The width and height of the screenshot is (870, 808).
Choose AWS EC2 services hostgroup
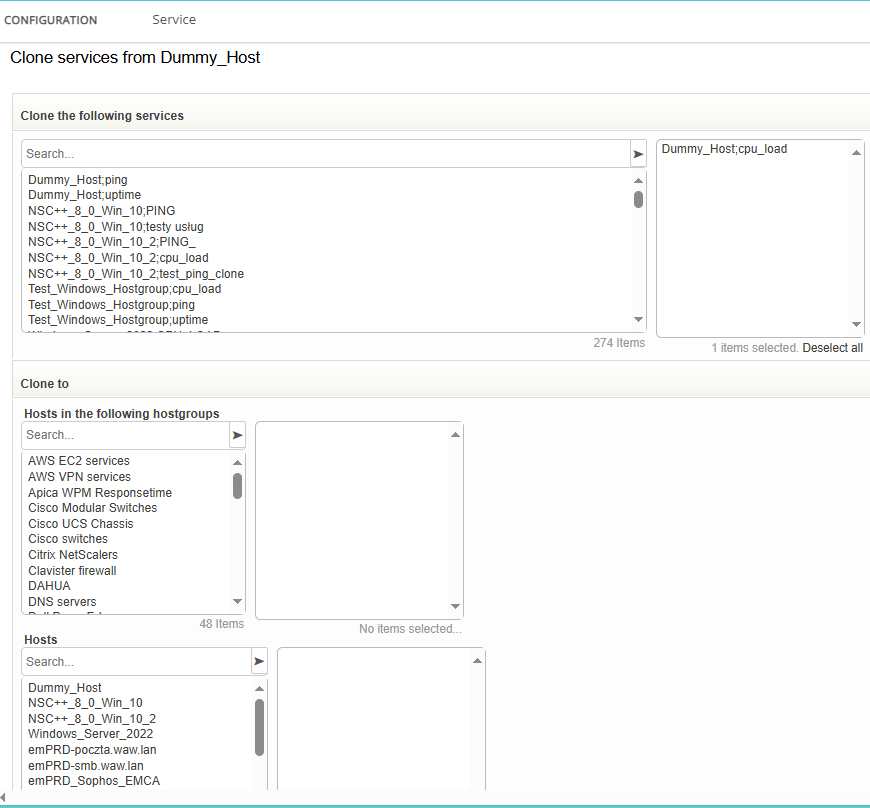79,461
